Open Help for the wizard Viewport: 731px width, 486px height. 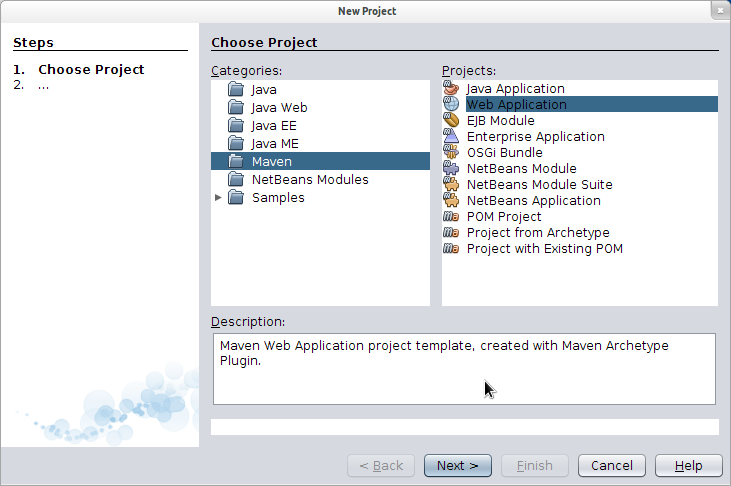click(x=689, y=465)
